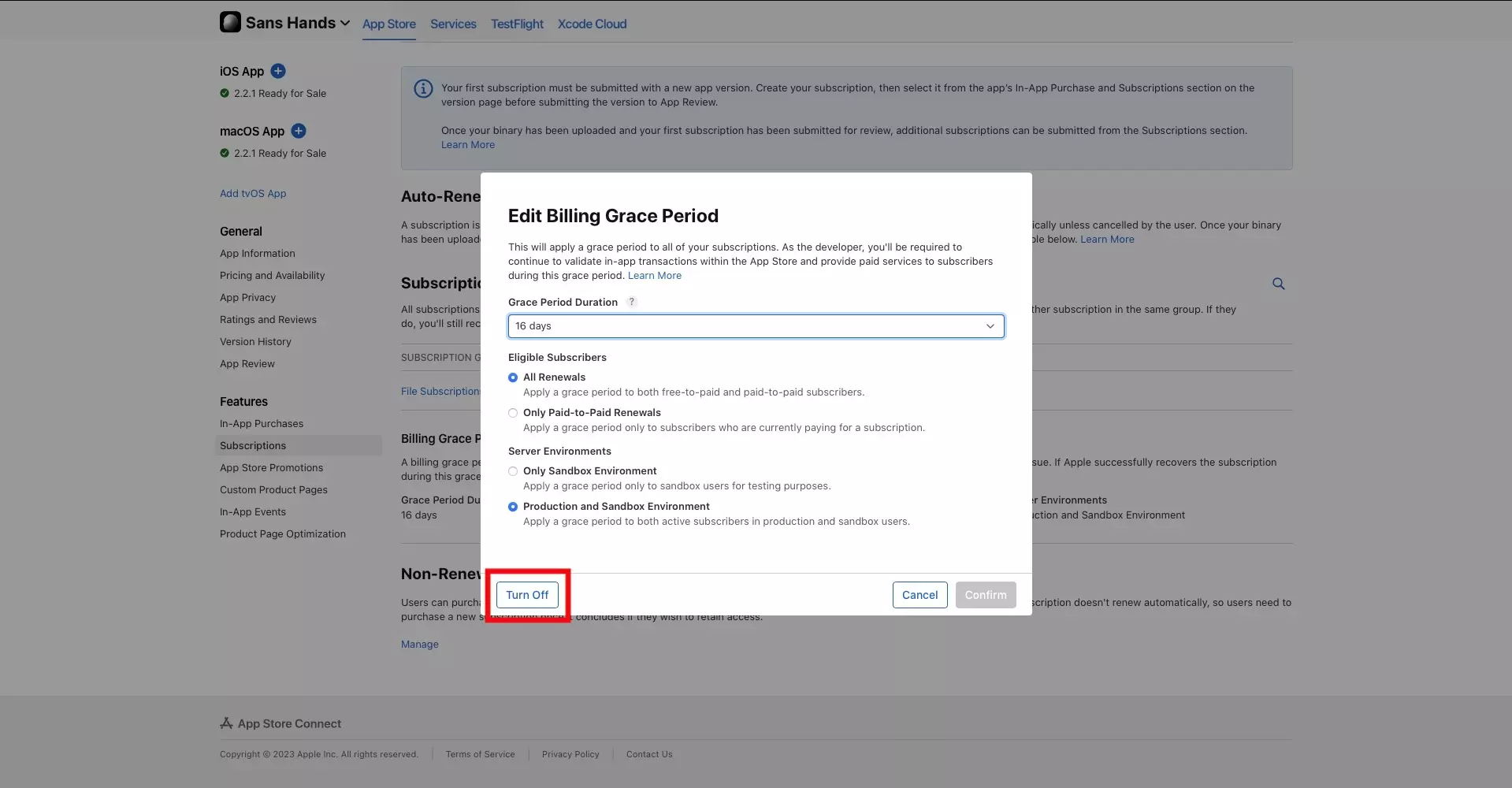Click the Server Environments label

559,452
